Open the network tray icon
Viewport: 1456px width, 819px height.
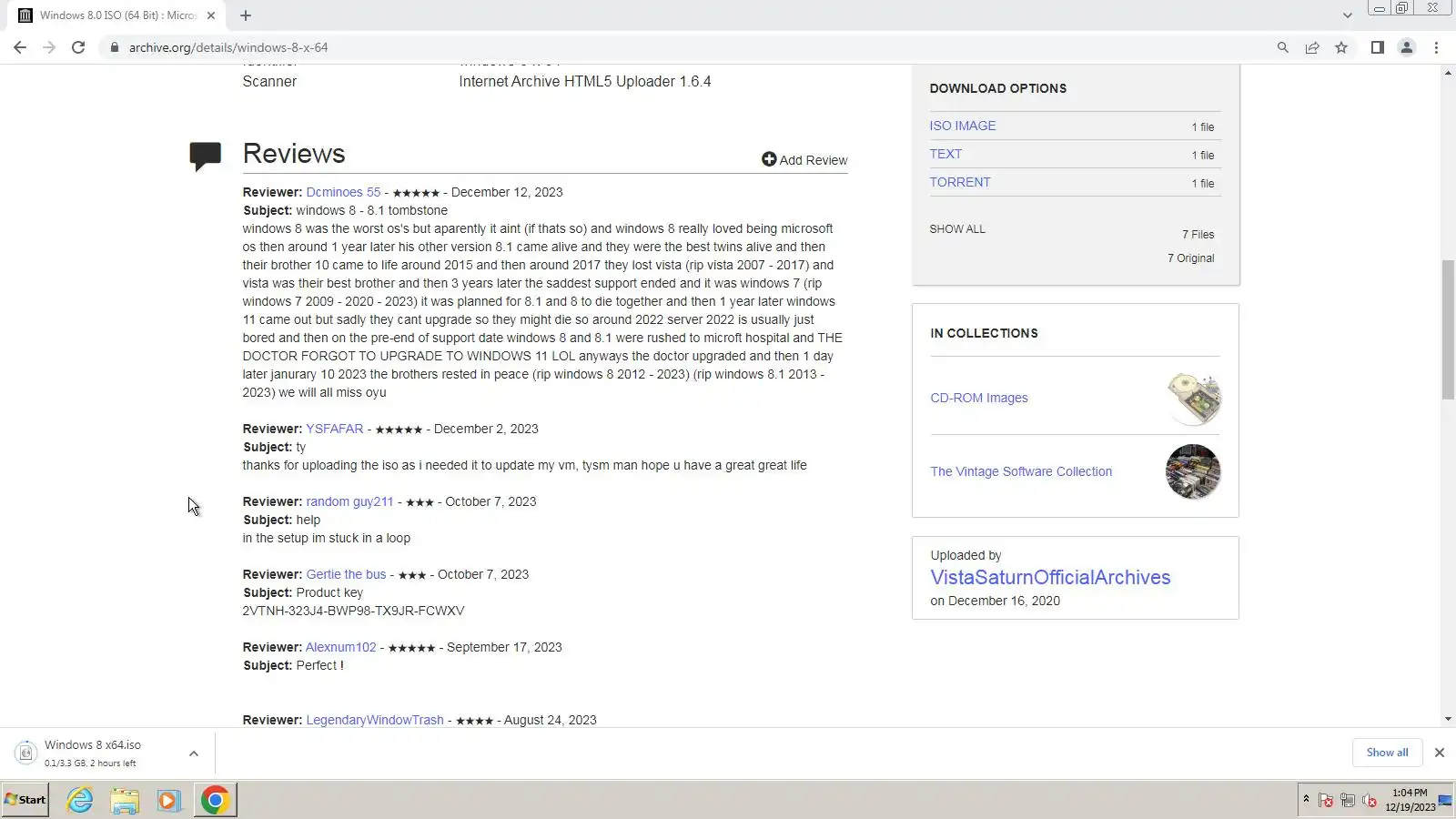(1348, 801)
